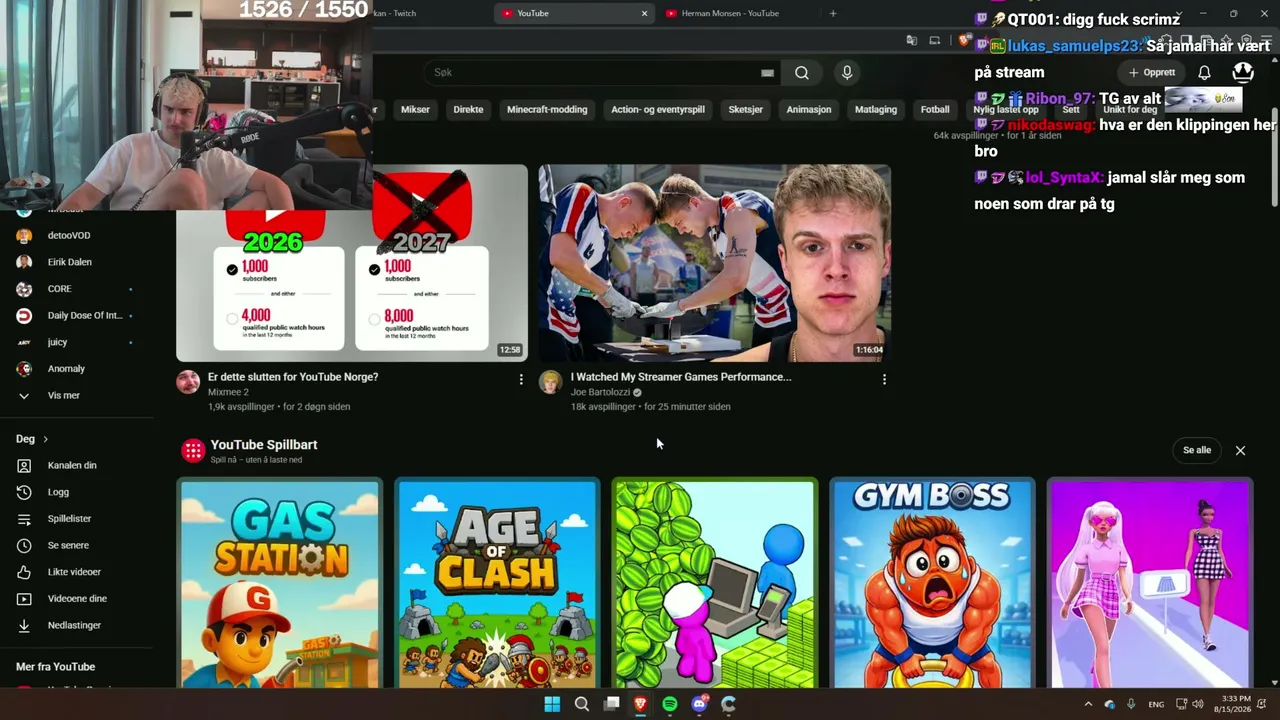Launch the Gym Boss game card

(932, 584)
